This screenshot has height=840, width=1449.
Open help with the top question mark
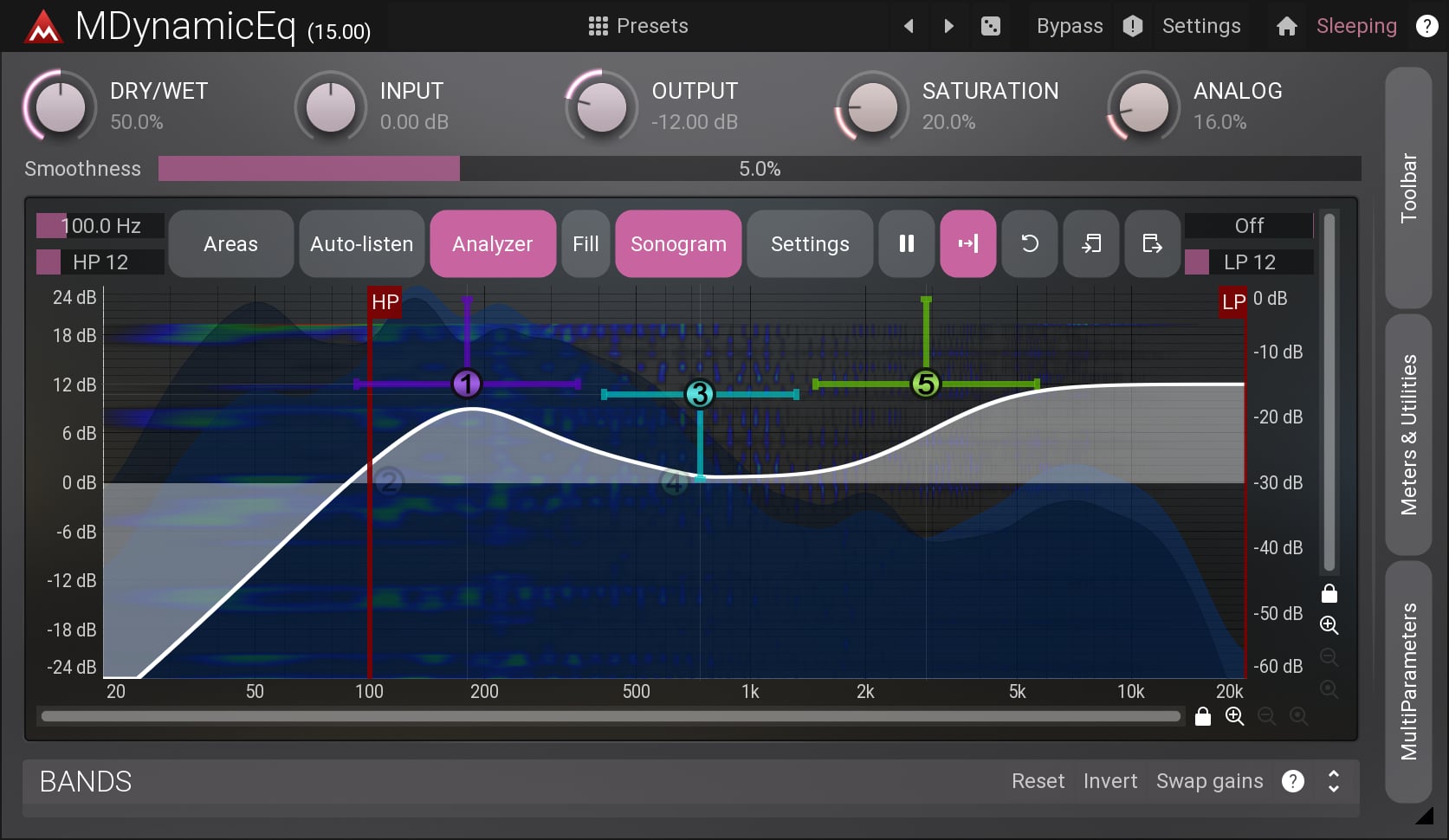pos(1426,26)
